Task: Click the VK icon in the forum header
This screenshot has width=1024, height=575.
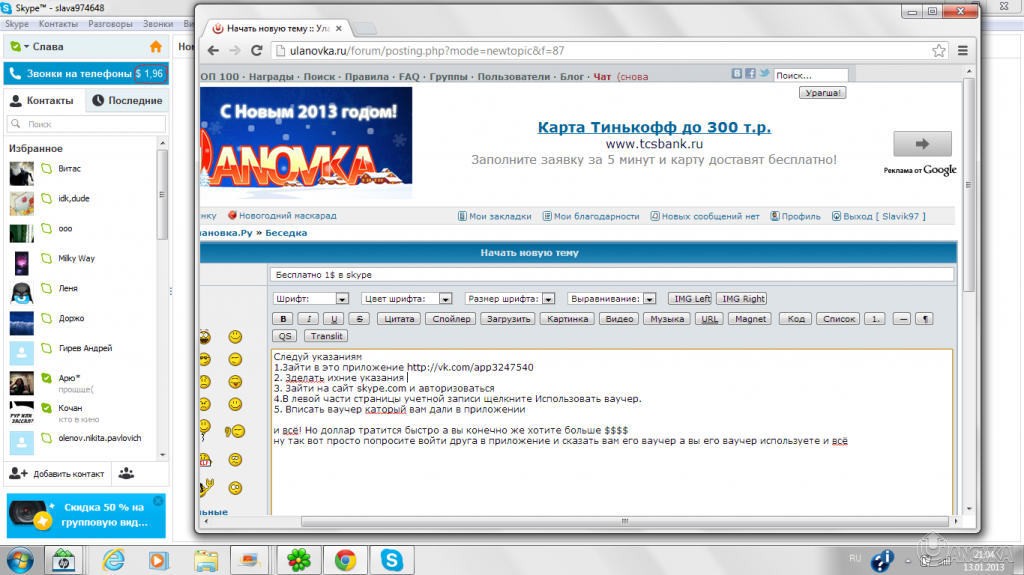Action: (737, 73)
